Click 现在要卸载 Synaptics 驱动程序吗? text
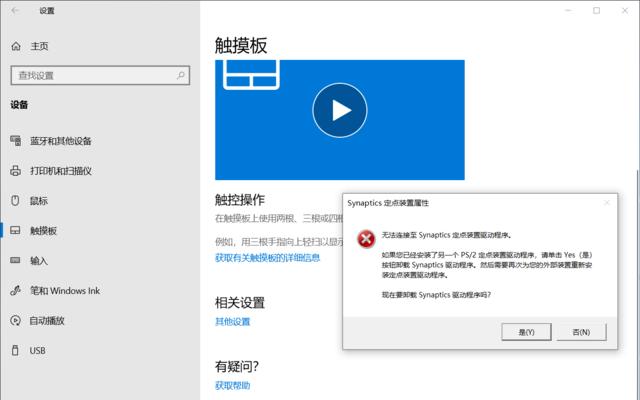Viewport: 640px width, 400px height. coord(436,295)
